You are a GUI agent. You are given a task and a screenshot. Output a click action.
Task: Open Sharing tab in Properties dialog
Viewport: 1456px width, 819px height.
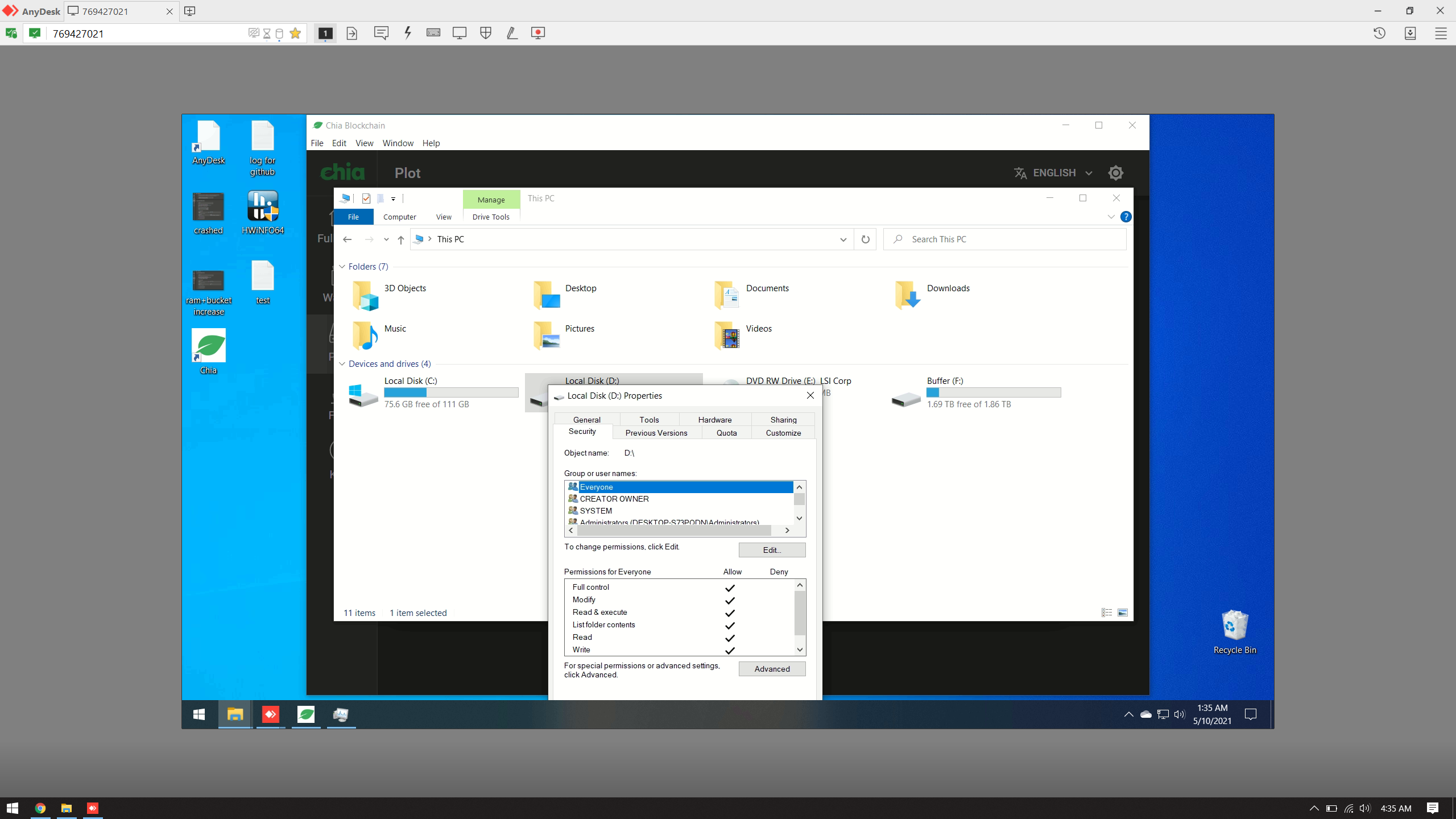coord(783,420)
